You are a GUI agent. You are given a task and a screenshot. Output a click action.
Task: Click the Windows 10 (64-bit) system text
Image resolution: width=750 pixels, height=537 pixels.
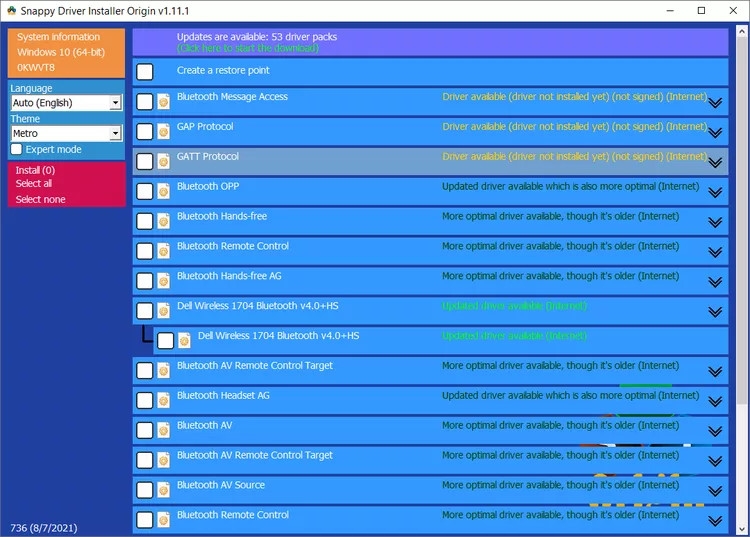[61, 52]
